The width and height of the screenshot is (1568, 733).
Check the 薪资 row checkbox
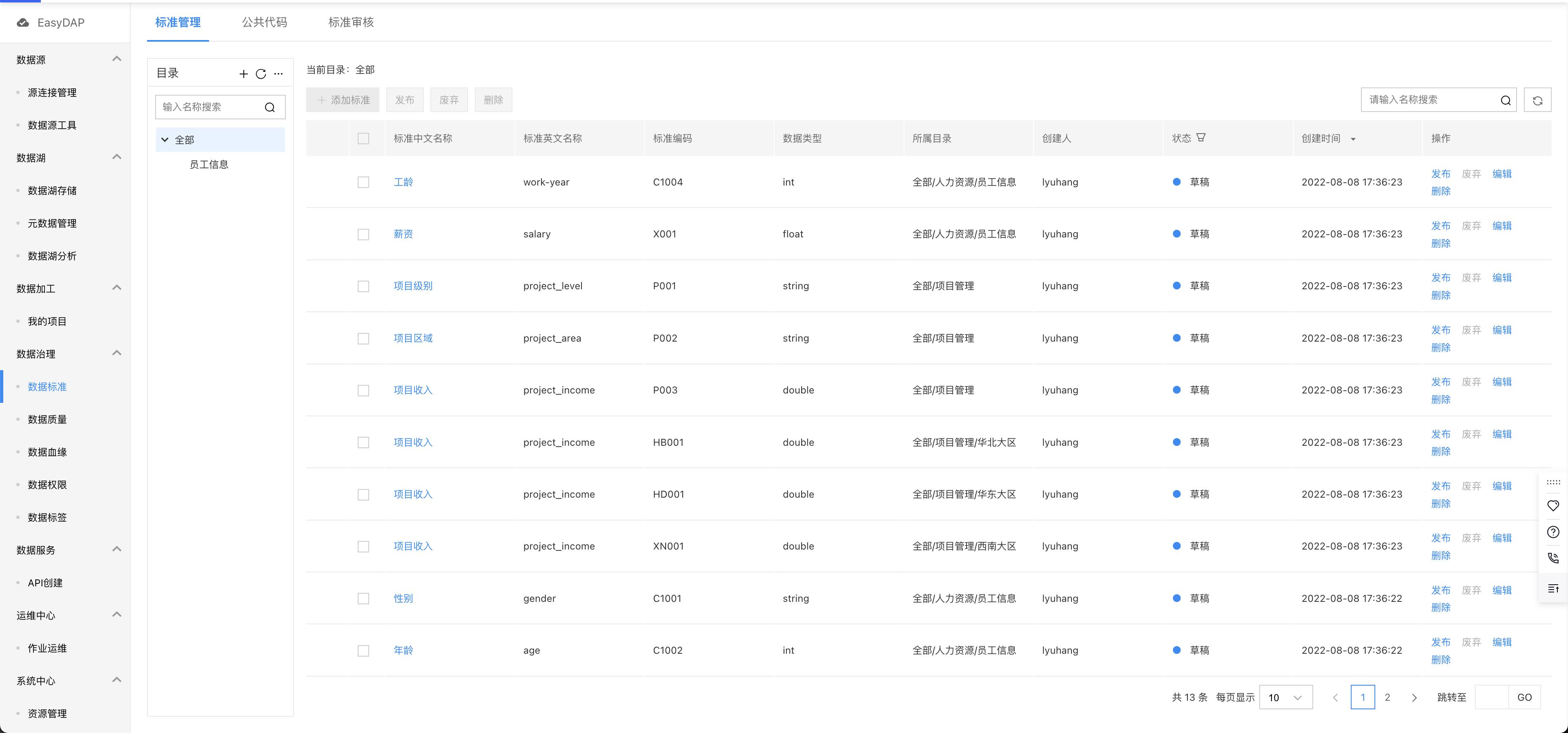pyautogui.click(x=363, y=235)
